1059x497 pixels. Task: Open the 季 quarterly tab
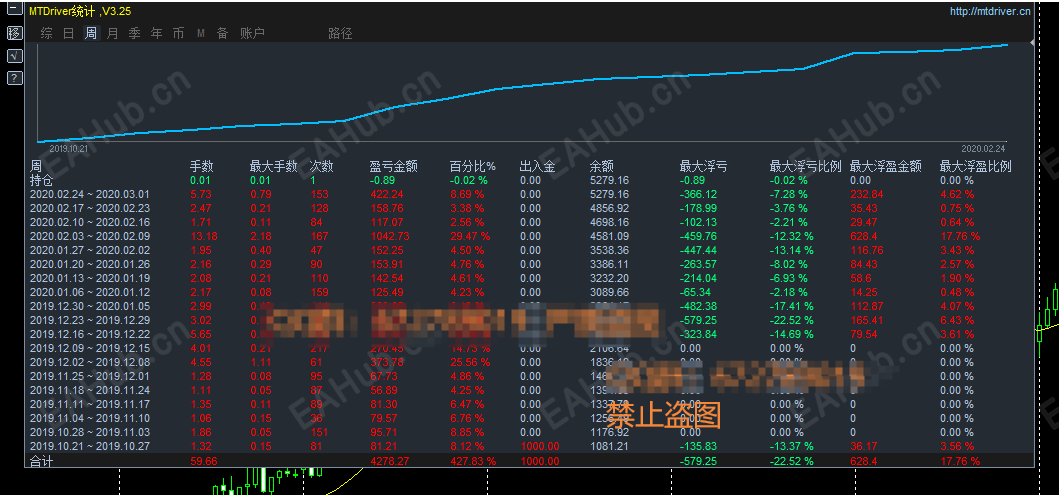[x=134, y=33]
